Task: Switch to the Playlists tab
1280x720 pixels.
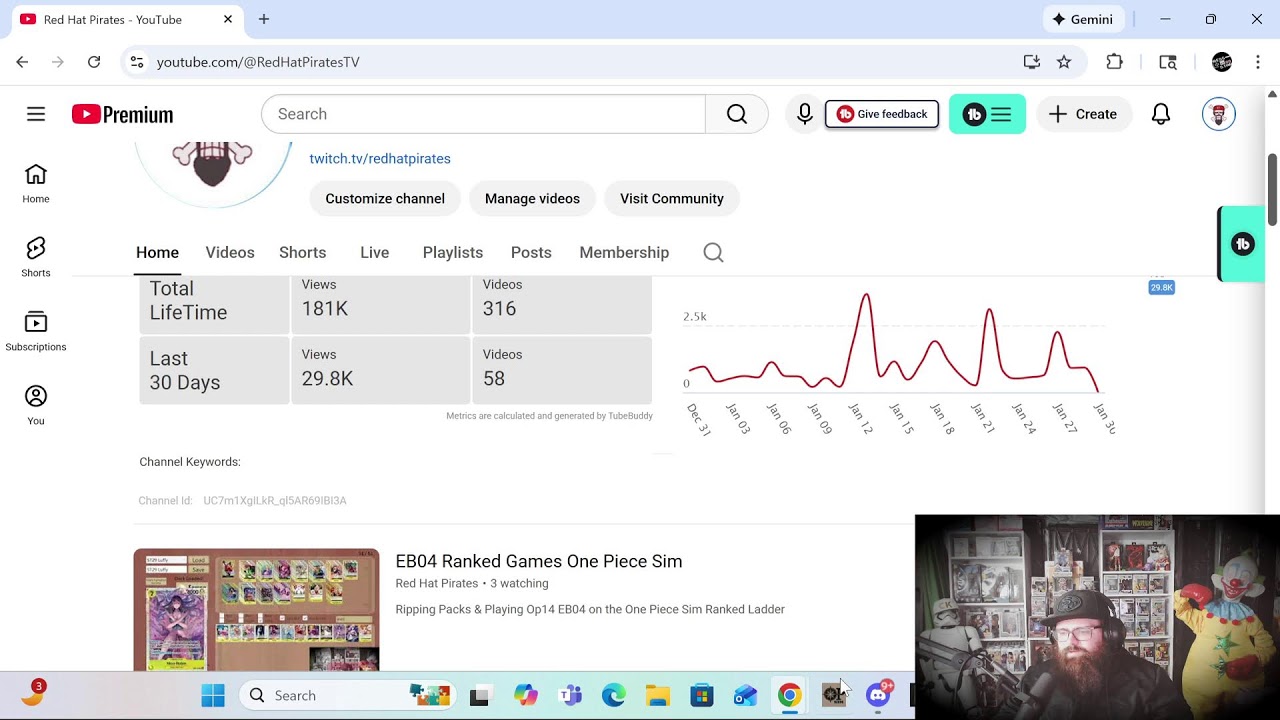Action: (x=453, y=253)
